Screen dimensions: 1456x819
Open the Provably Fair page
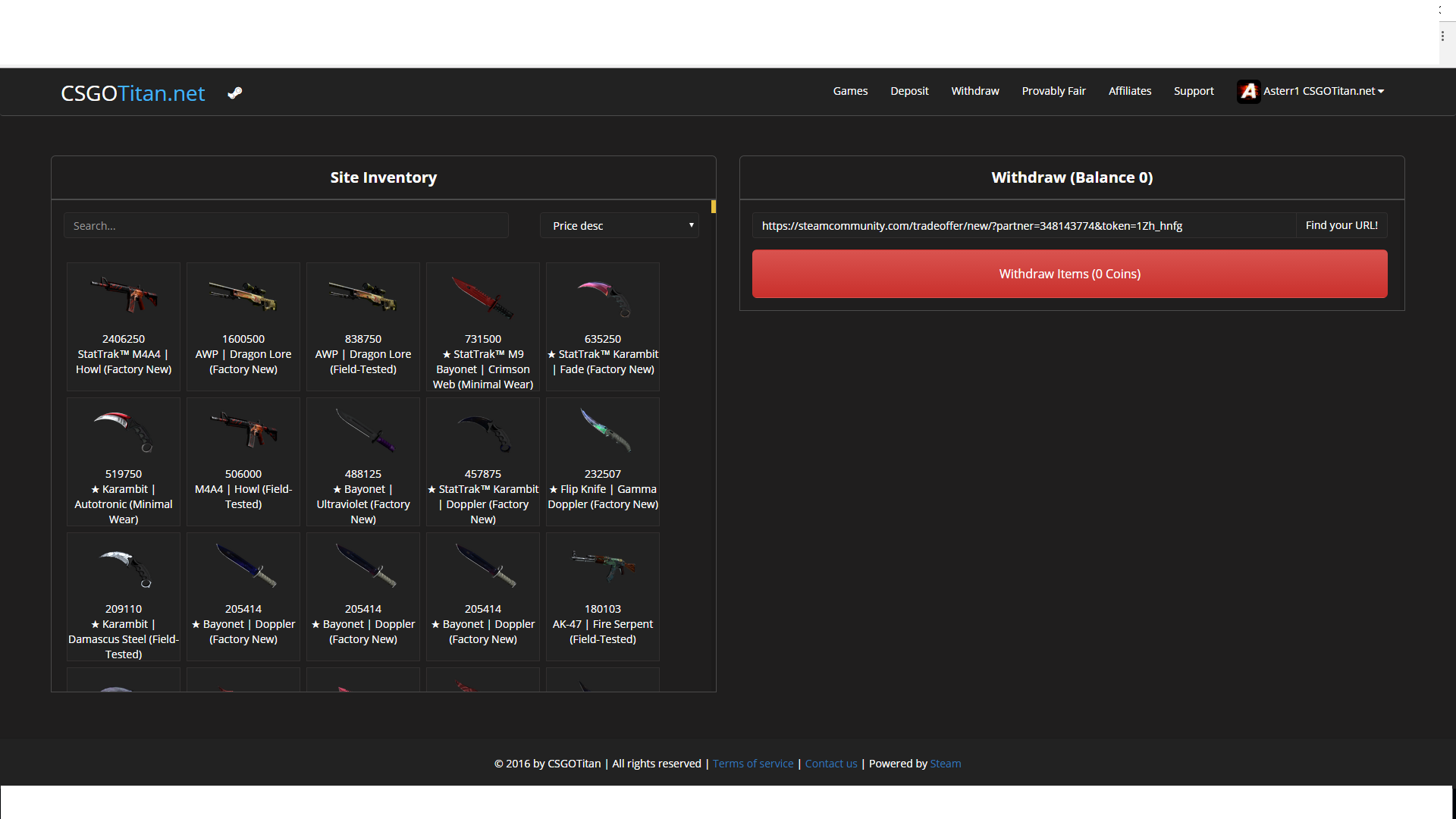(x=1053, y=91)
